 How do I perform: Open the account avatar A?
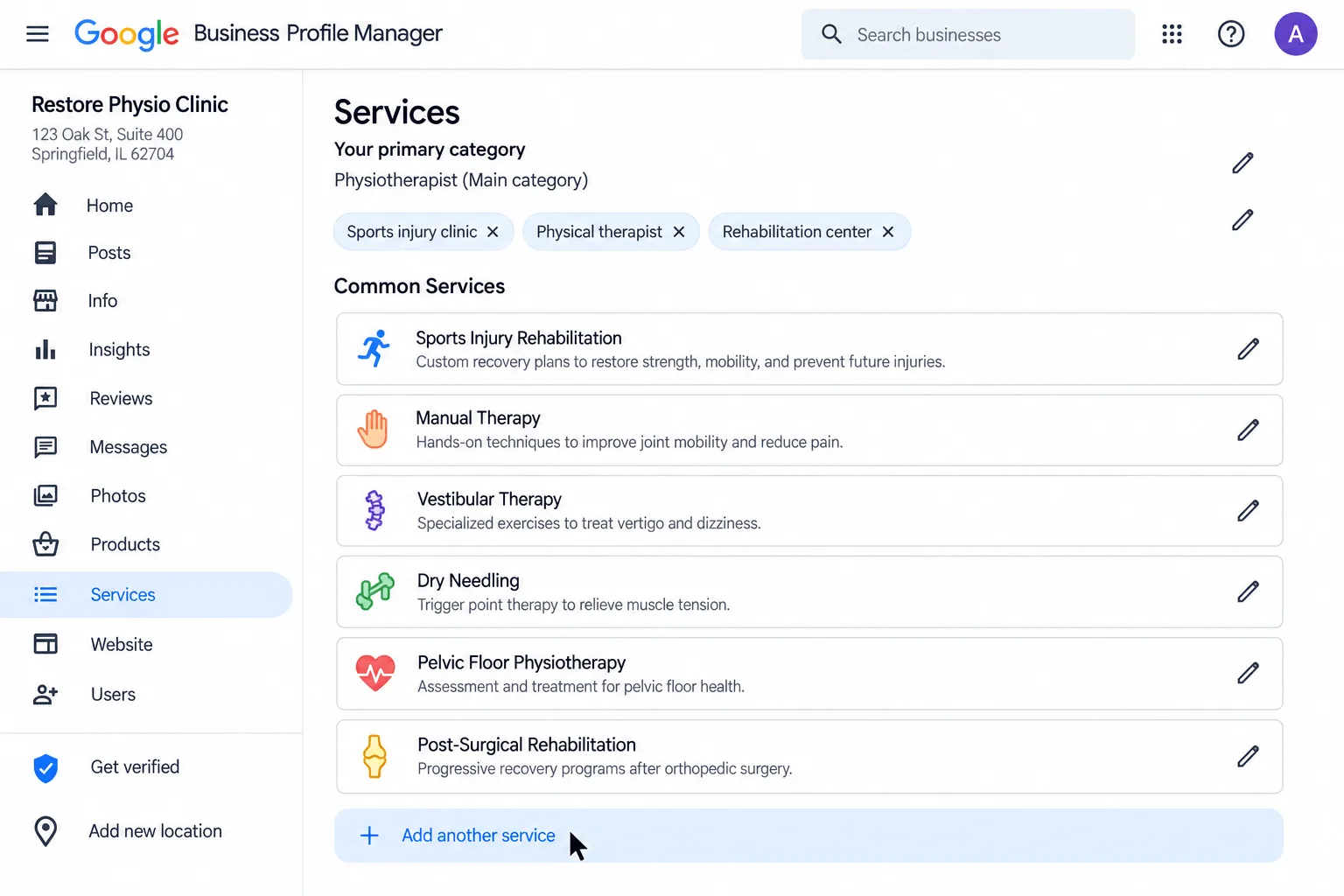click(1296, 34)
